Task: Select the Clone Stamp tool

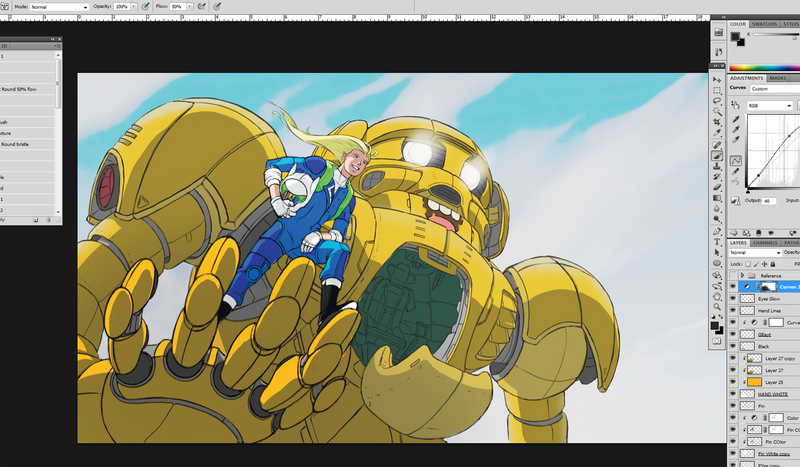Action: pos(717,166)
